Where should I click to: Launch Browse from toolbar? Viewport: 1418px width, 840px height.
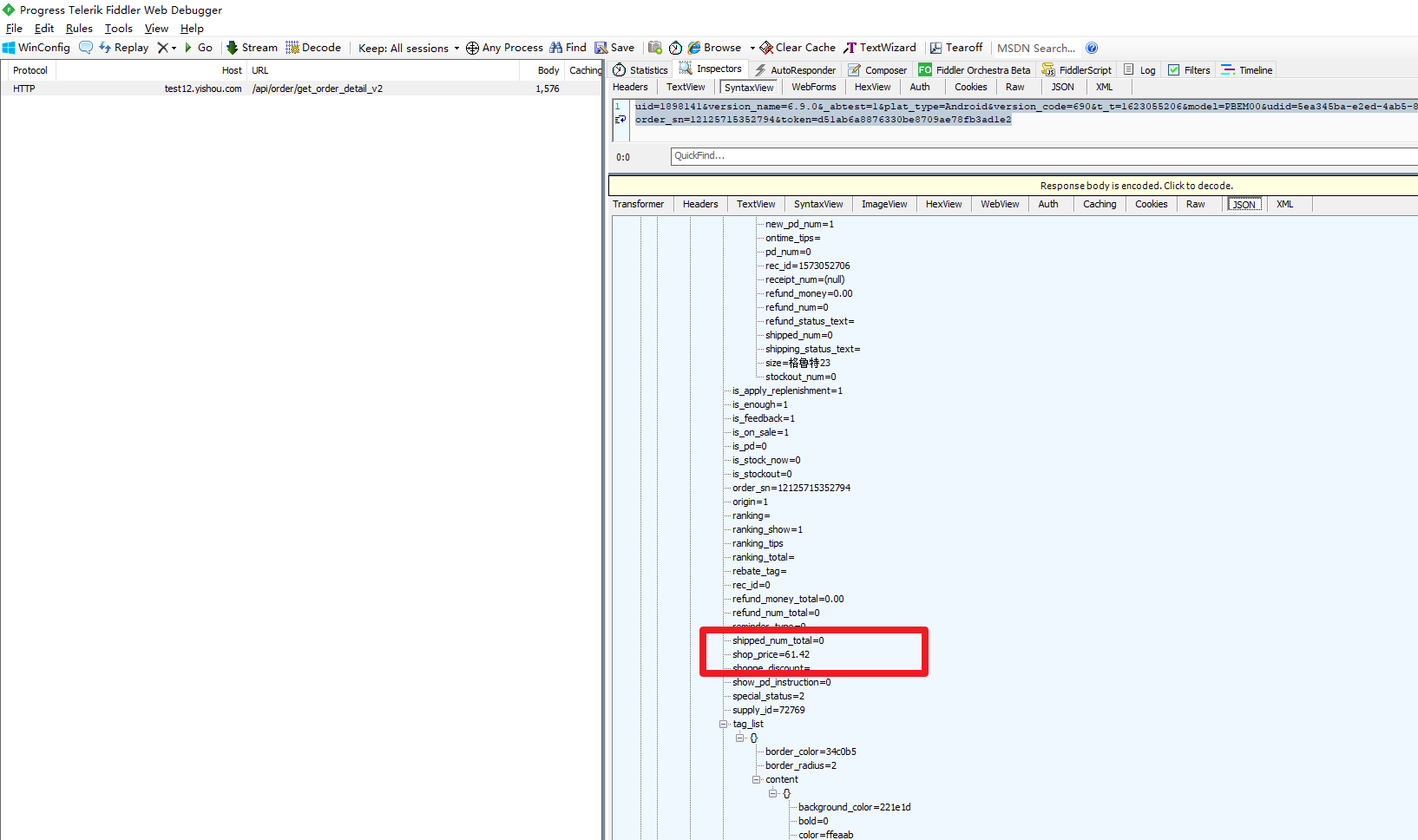pyautogui.click(x=715, y=48)
